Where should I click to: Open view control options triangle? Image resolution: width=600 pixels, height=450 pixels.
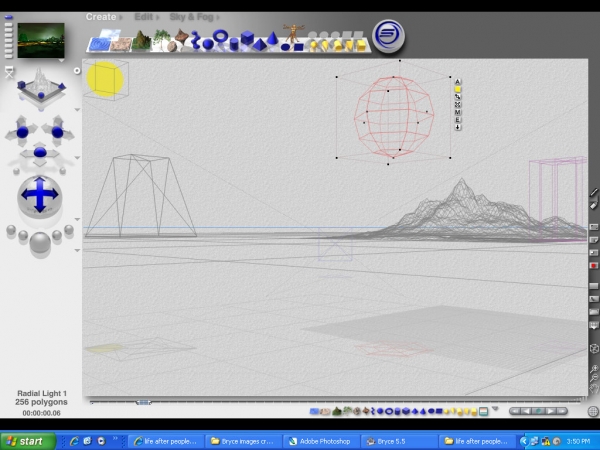click(x=77, y=110)
